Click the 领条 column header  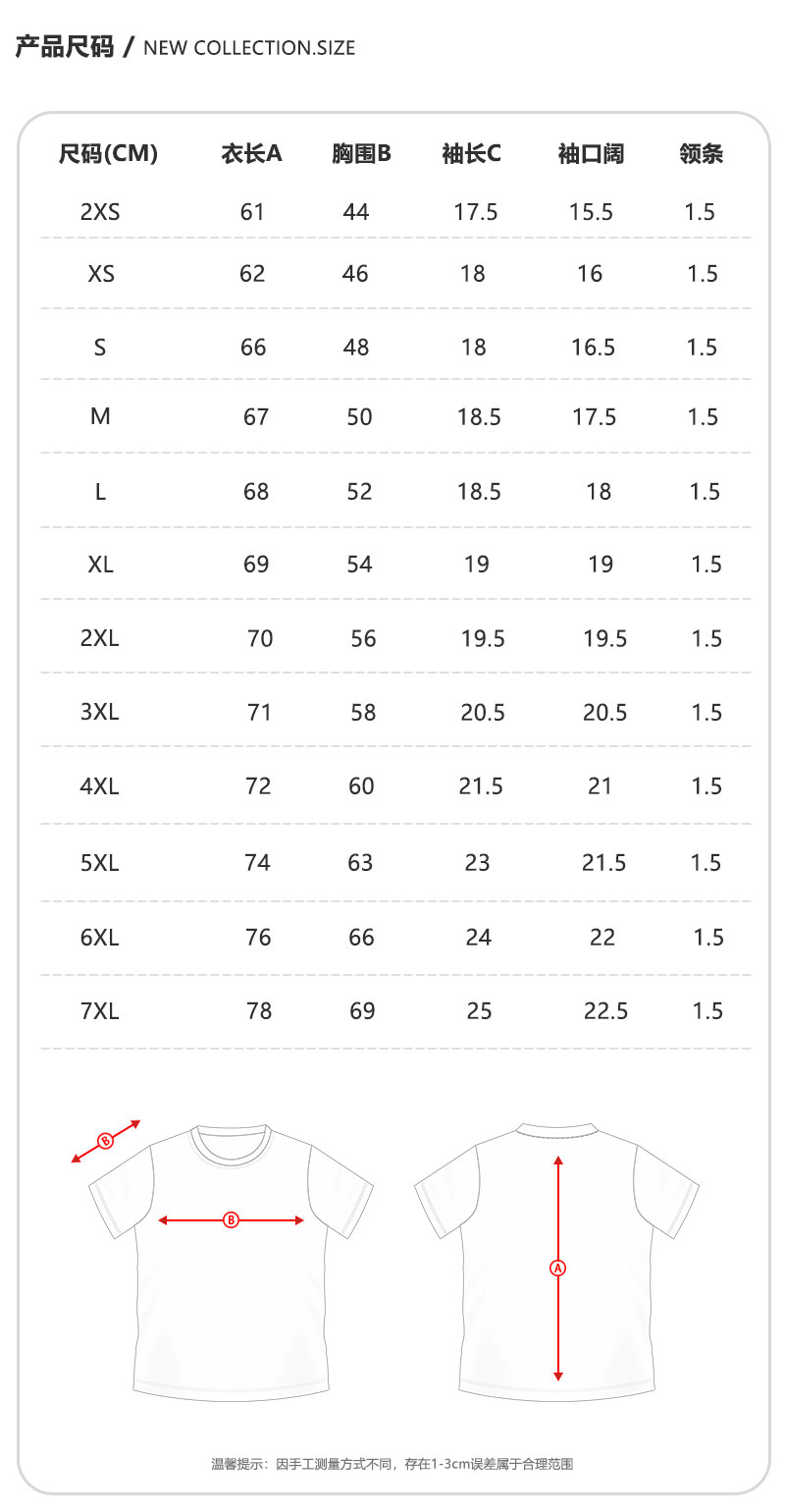(x=702, y=153)
